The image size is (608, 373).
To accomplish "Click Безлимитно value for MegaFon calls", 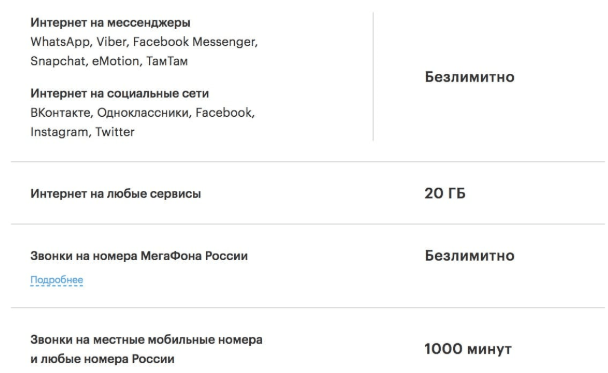I will coord(470,256).
